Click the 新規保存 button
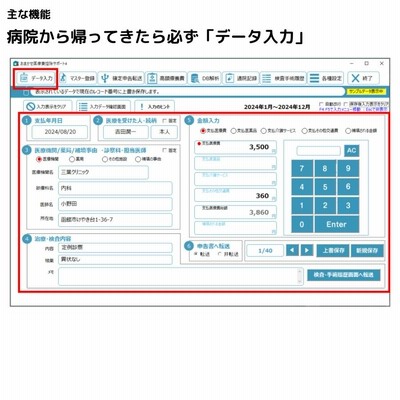Screen dimensions: 400x400 [367, 250]
